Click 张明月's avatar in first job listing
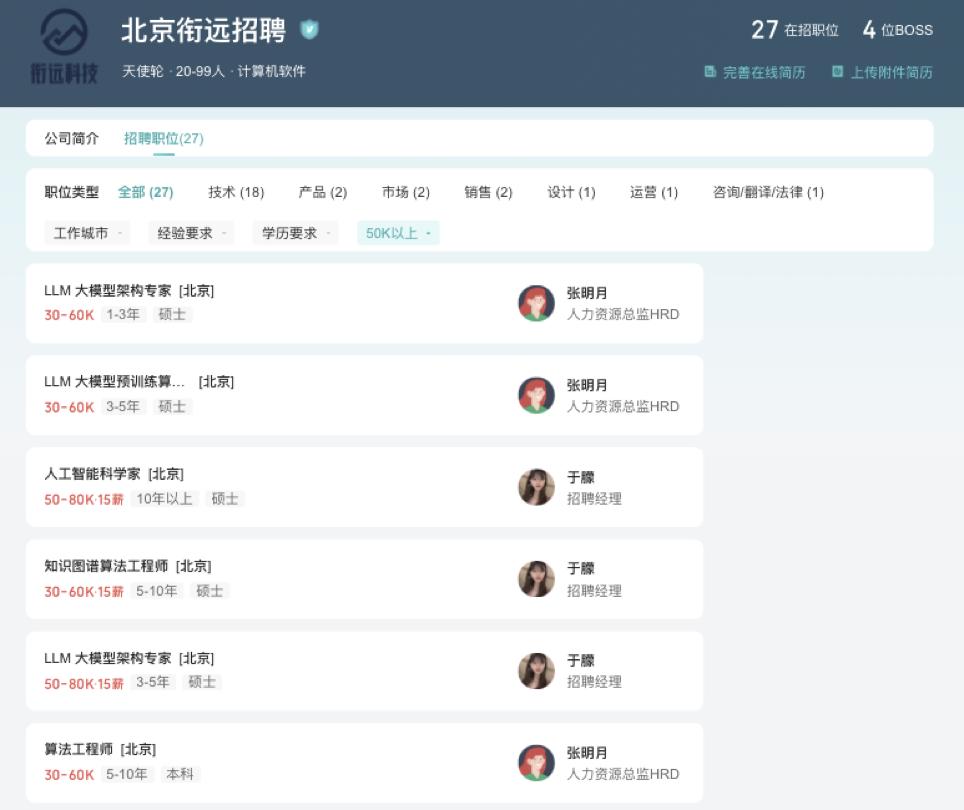This screenshot has width=964, height=810. point(536,303)
